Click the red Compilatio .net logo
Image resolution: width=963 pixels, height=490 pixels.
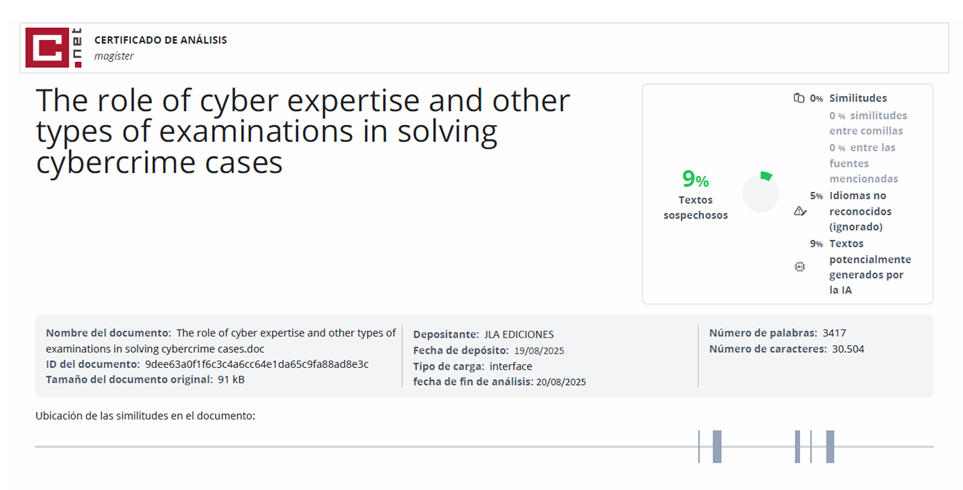(x=53, y=47)
